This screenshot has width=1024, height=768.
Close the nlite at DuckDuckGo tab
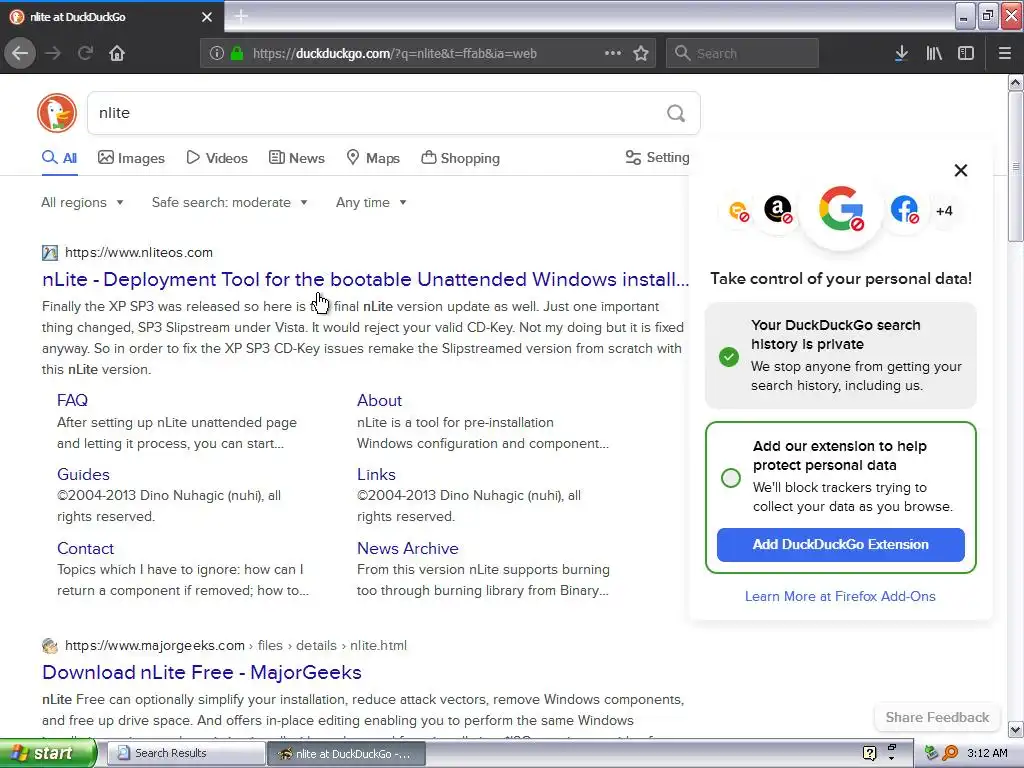pos(207,17)
